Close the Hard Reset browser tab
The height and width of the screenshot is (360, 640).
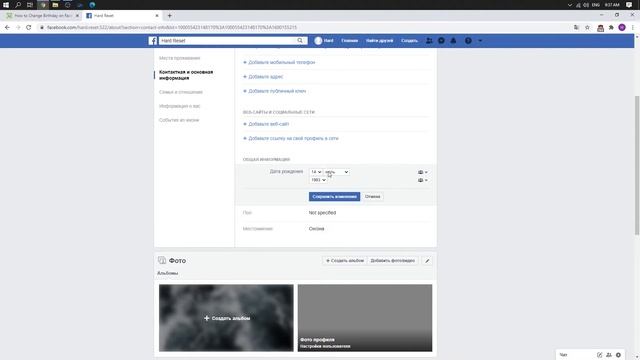[157, 16]
